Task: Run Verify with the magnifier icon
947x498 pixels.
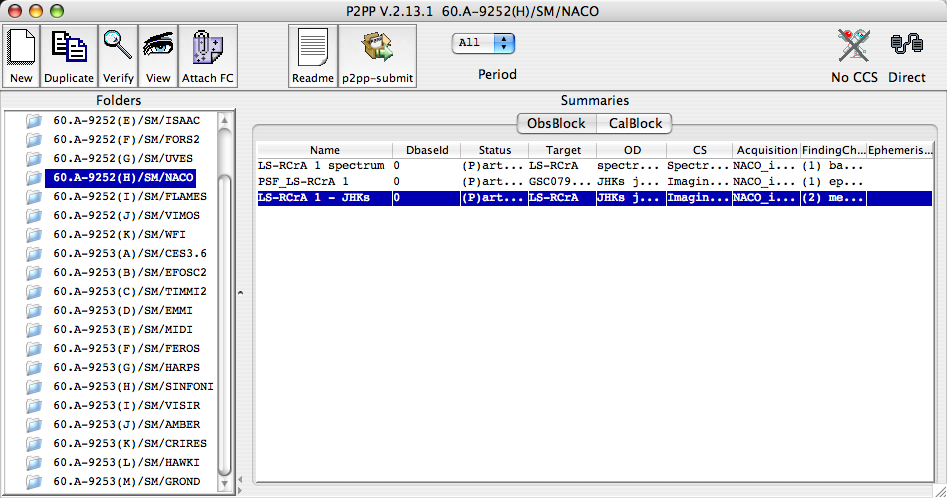Action: coord(118,46)
